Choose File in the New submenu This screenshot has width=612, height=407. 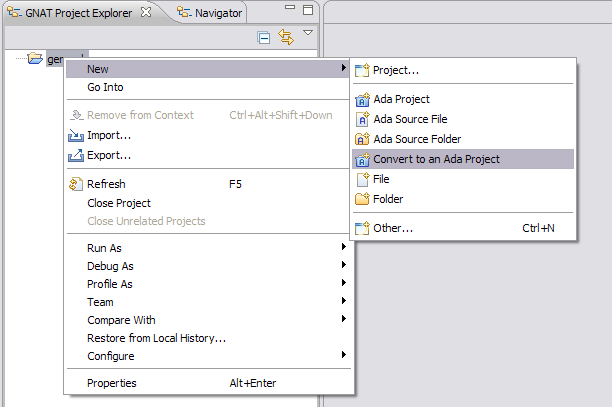click(x=463, y=179)
